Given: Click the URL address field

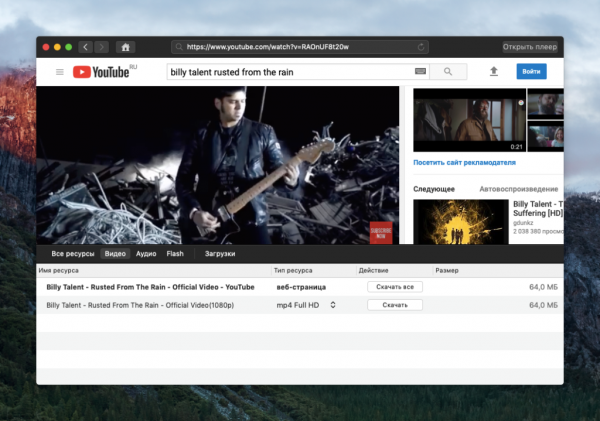Looking at the screenshot, I should coord(300,47).
